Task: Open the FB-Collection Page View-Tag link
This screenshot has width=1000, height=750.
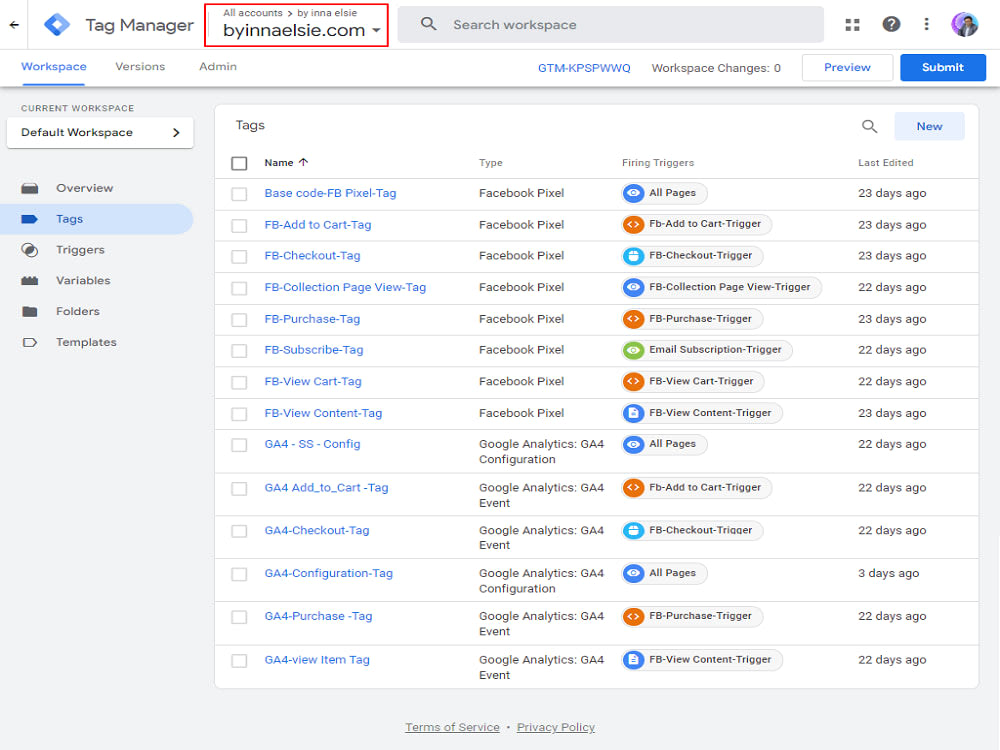Action: 345,288
